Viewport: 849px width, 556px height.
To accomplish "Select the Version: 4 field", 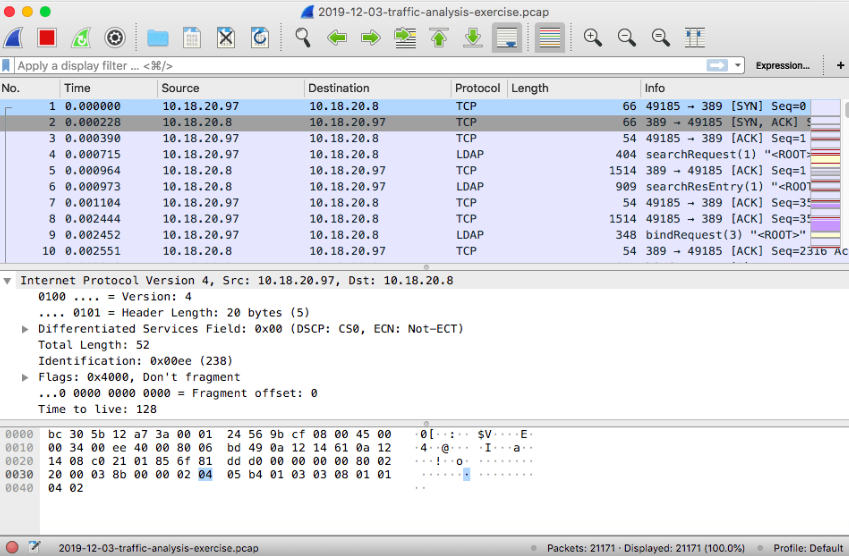I will click(x=114, y=297).
